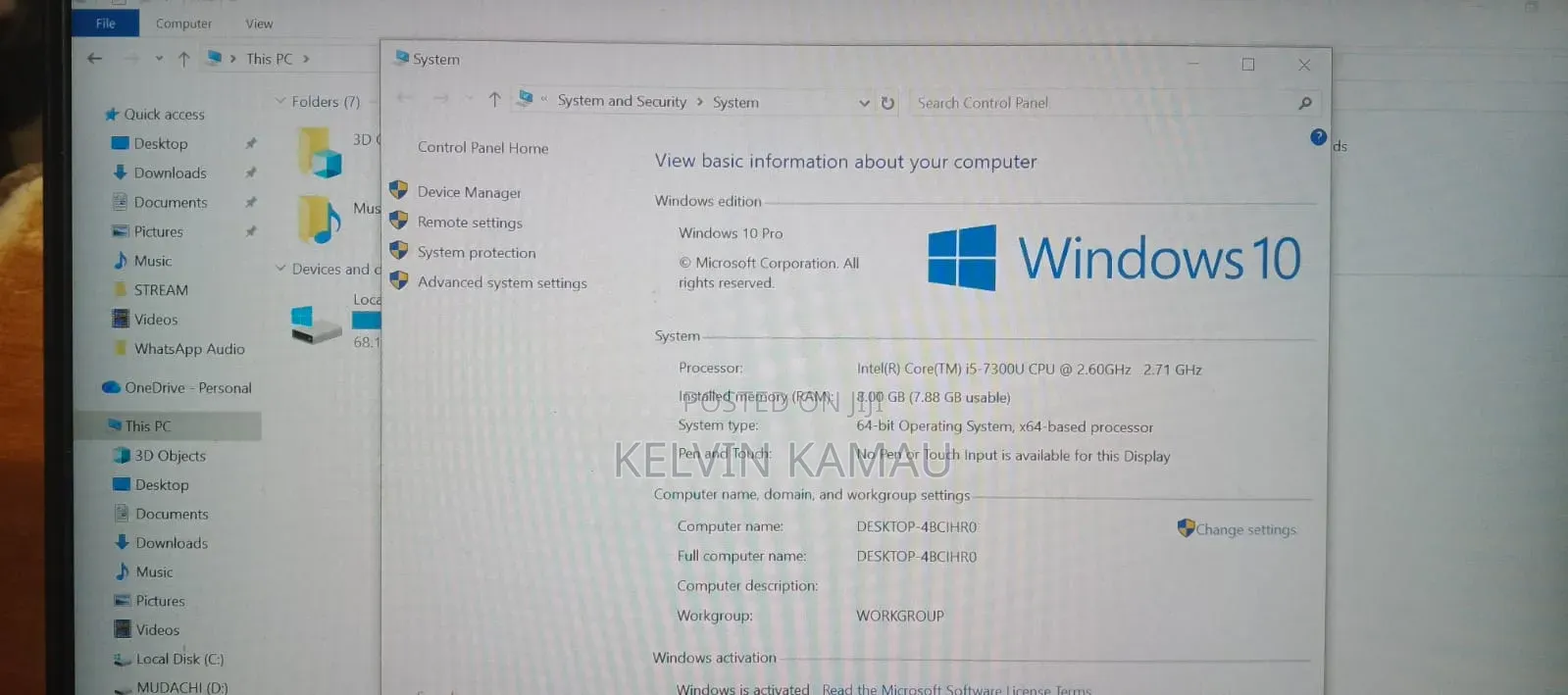The width and height of the screenshot is (1568, 695).
Task: Select the 3D Objects folder icon
Action: coord(321,153)
